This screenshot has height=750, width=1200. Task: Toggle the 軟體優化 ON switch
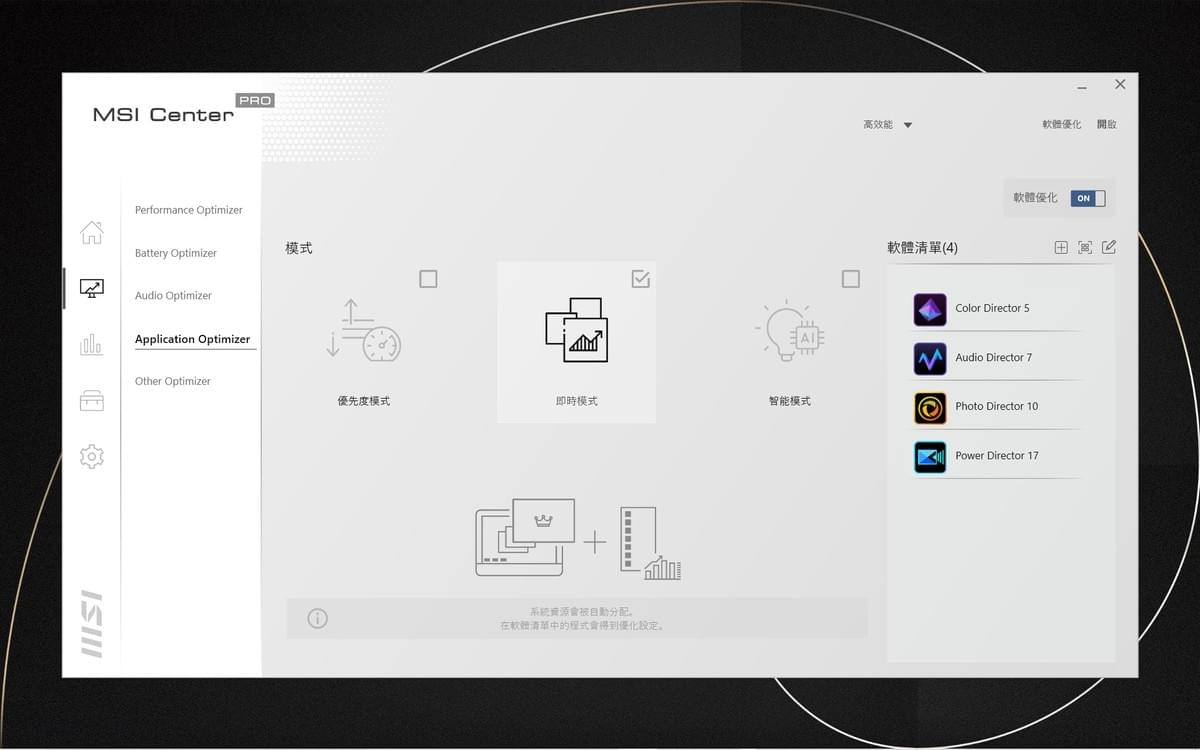coord(1087,198)
